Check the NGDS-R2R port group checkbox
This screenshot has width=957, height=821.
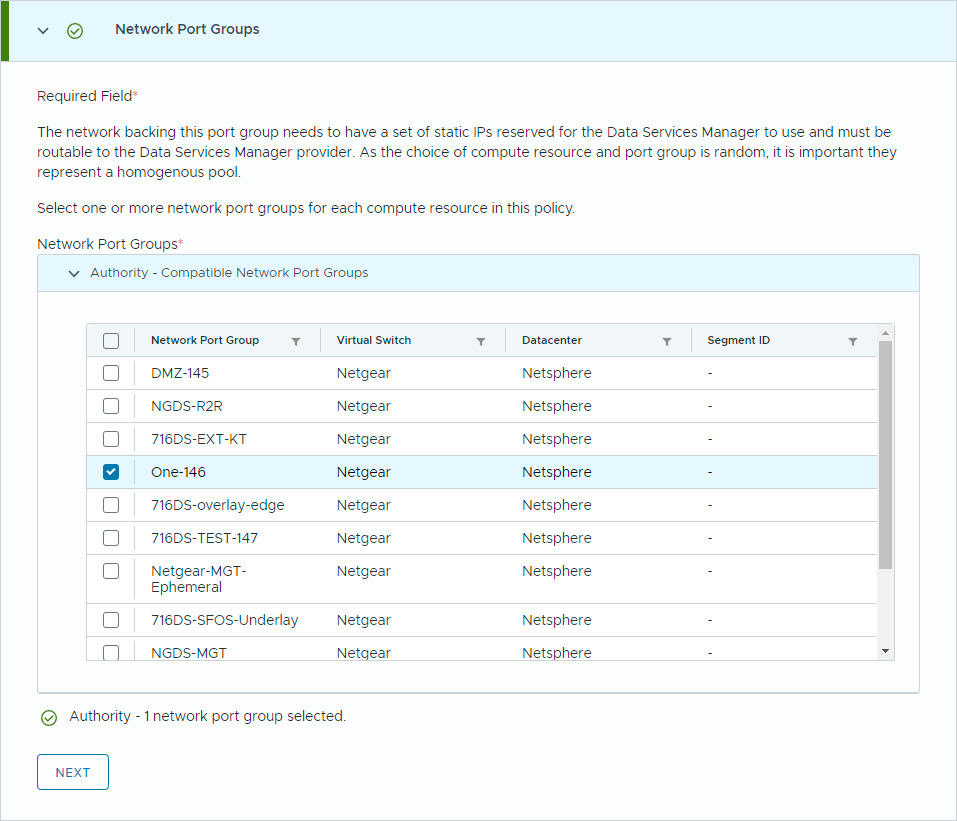click(x=111, y=406)
